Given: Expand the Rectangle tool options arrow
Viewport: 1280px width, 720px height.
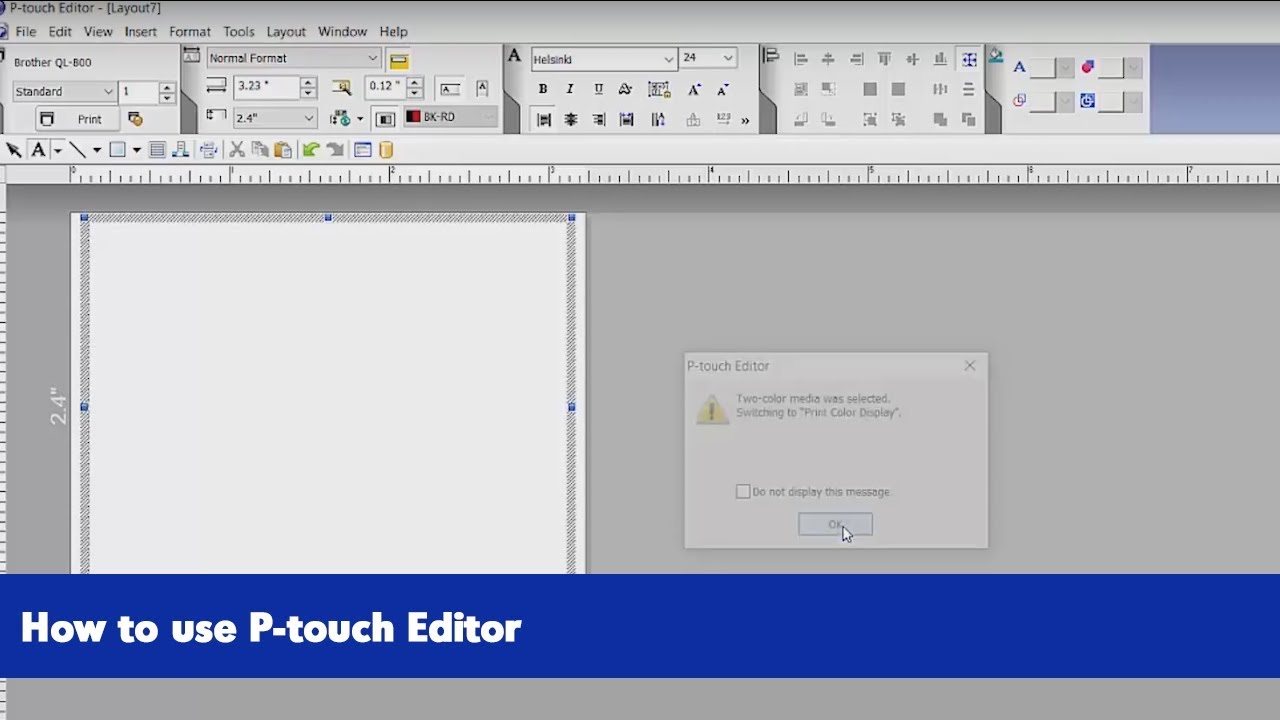Looking at the screenshot, I should [136, 151].
